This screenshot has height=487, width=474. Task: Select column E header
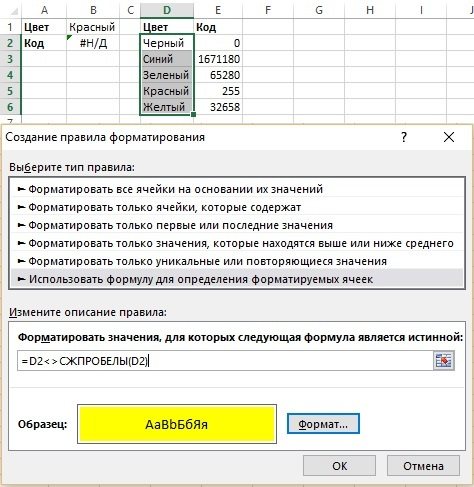(x=218, y=10)
